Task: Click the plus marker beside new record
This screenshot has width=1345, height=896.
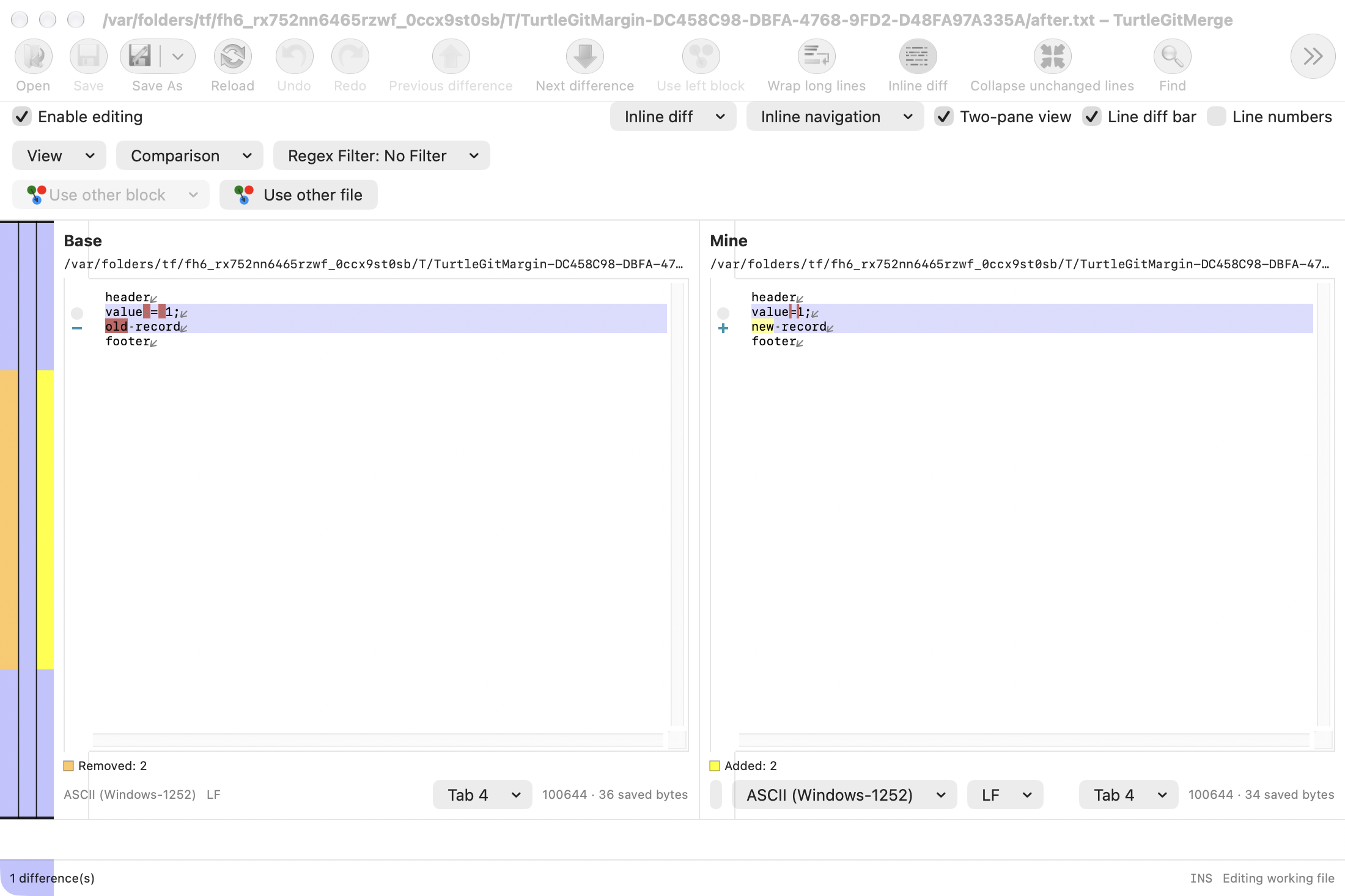Action: pyautogui.click(x=723, y=328)
